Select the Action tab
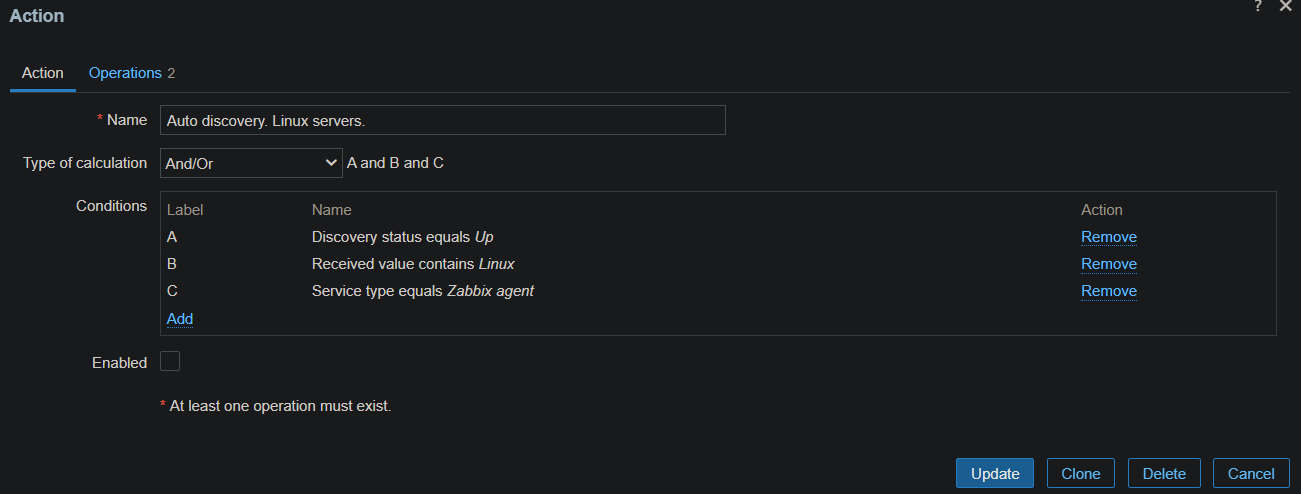Viewport: 1301px width, 494px height. pos(43,73)
